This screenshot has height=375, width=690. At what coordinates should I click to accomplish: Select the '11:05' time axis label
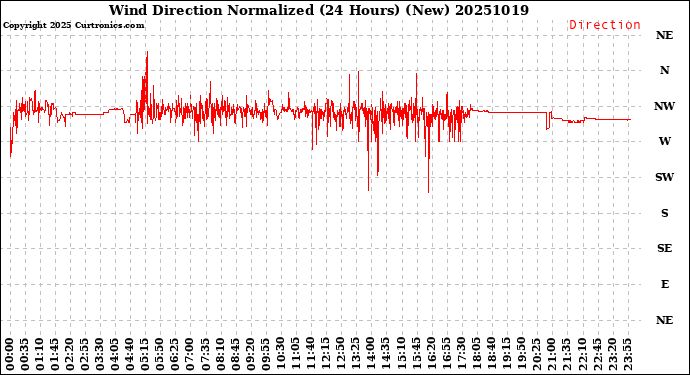296,355
